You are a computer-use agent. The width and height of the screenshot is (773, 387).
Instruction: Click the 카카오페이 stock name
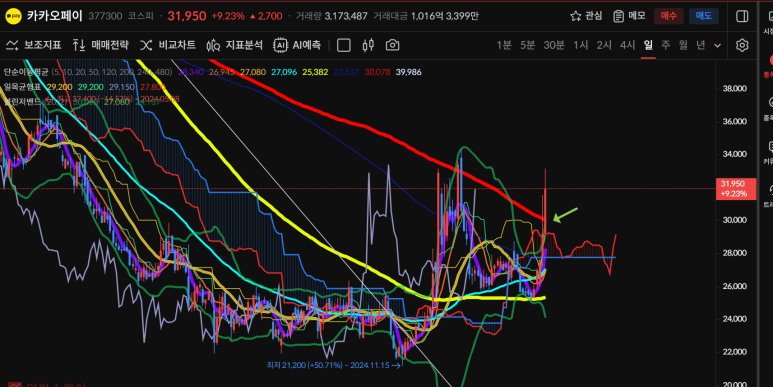tap(55, 16)
